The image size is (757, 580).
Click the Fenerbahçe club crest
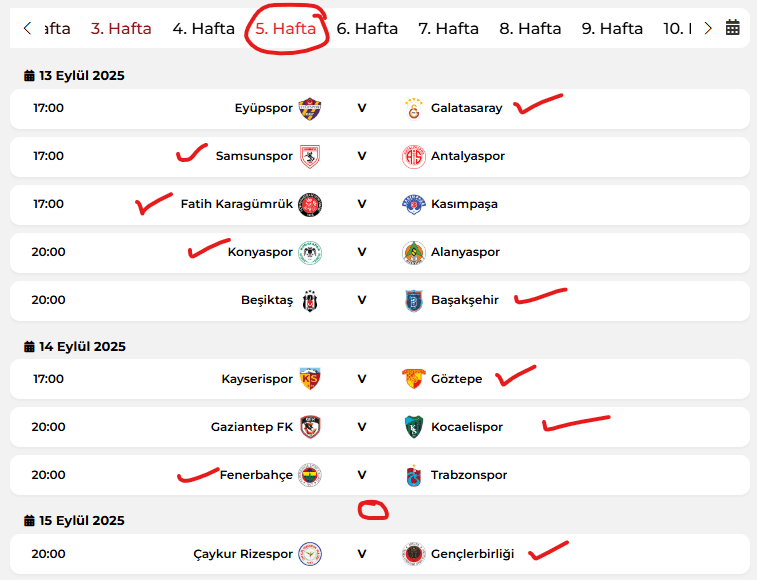click(x=309, y=475)
